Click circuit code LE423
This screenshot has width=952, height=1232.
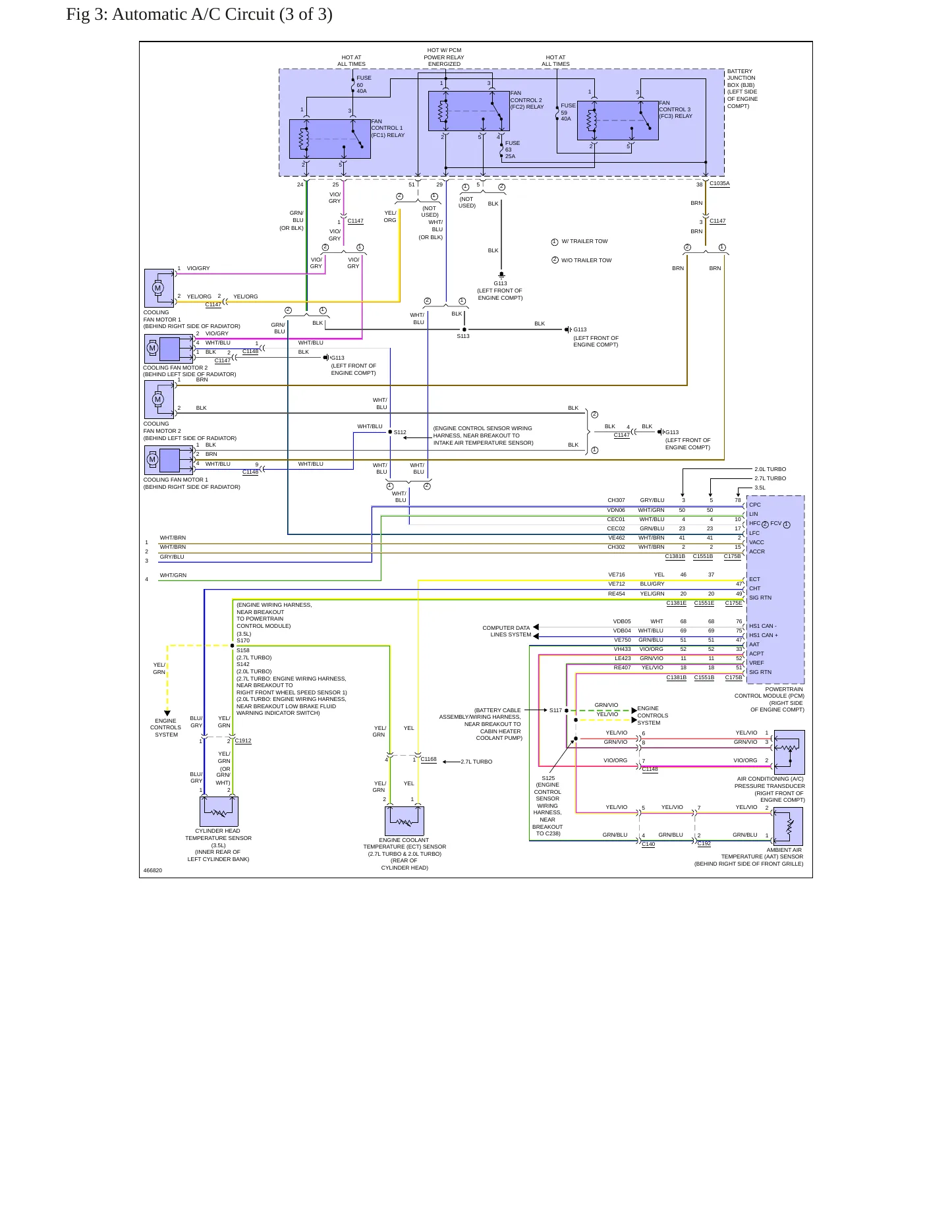[623, 658]
